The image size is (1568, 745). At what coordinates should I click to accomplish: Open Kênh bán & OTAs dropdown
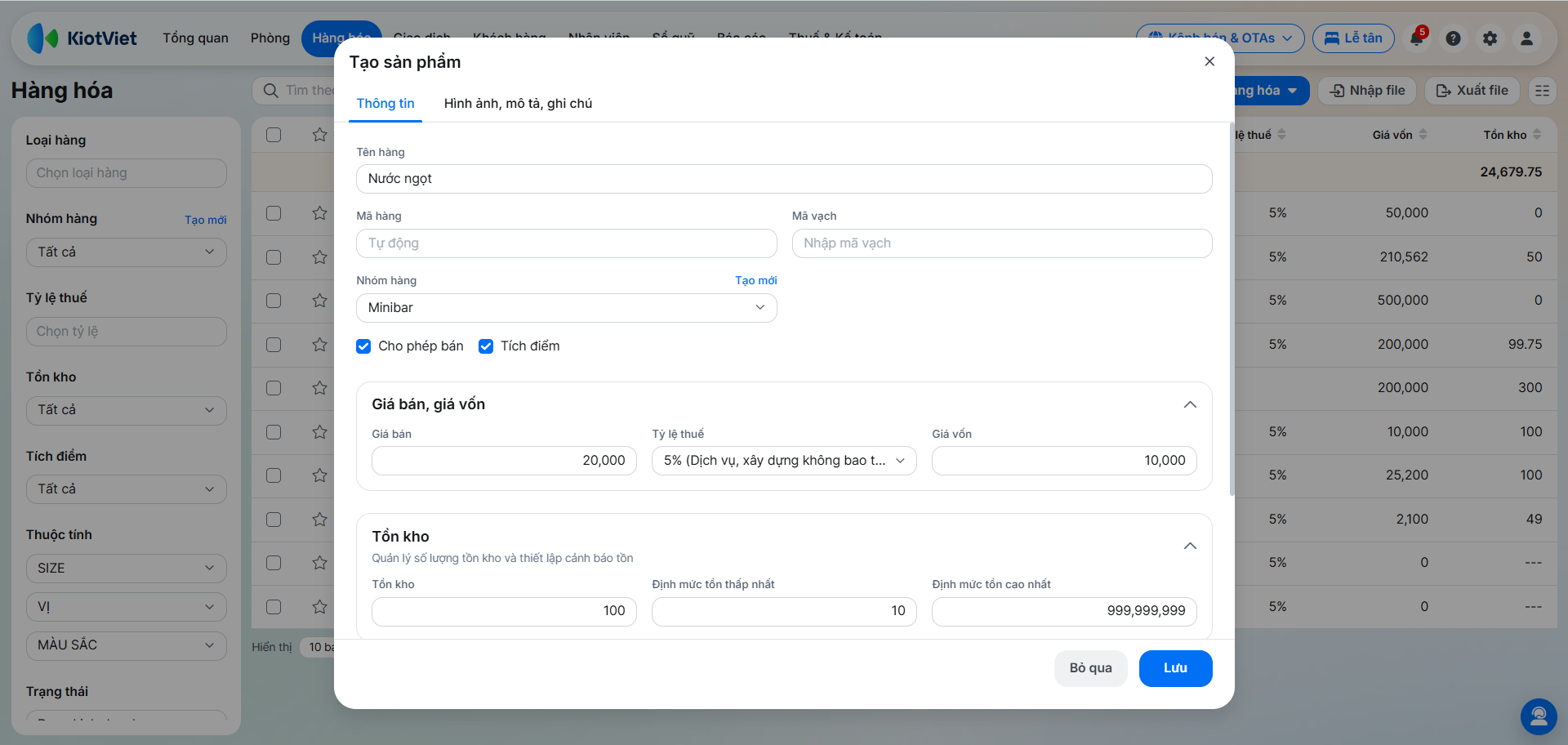1220,38
